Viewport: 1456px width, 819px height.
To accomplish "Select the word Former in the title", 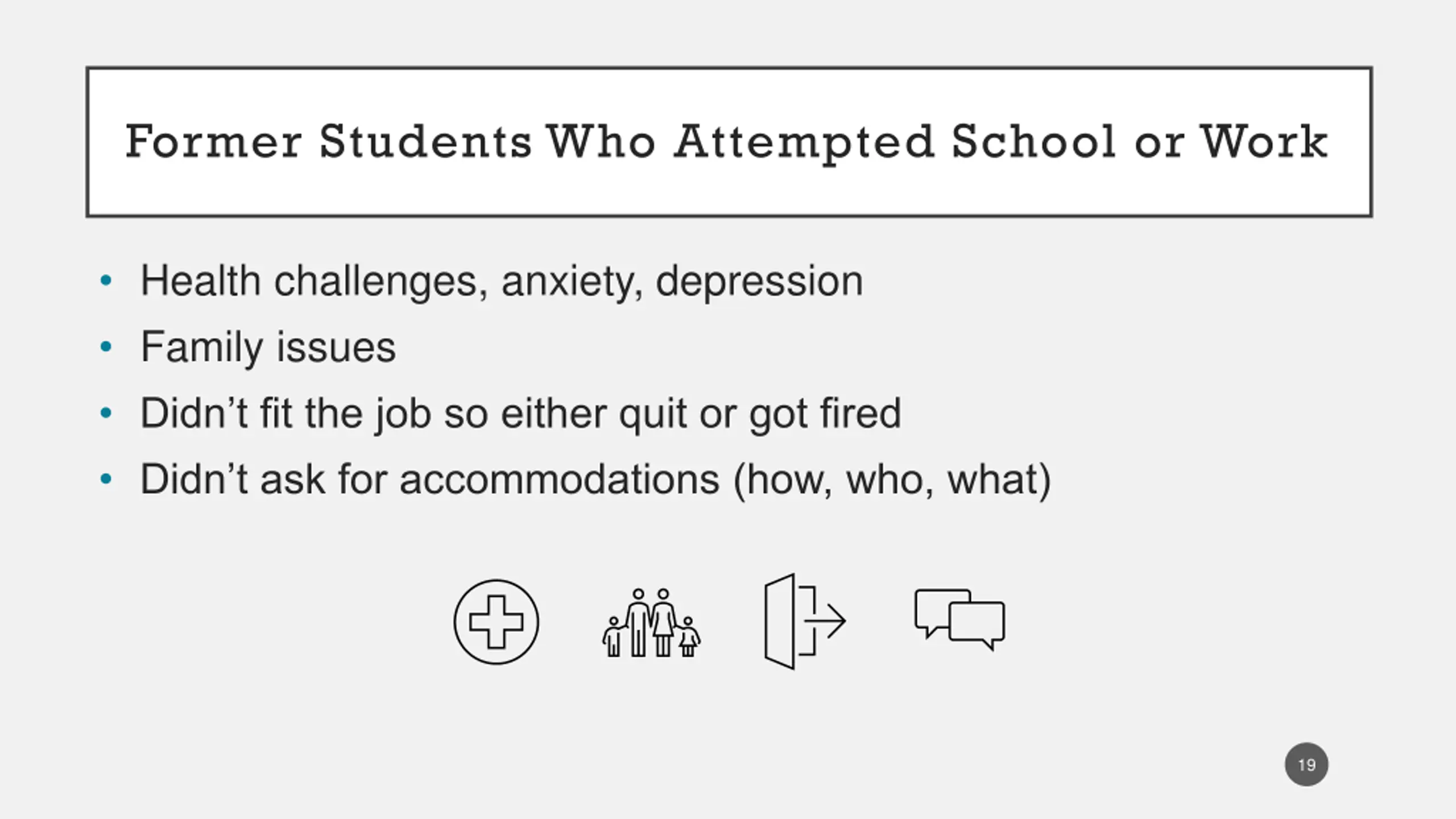I will (213, 141).
